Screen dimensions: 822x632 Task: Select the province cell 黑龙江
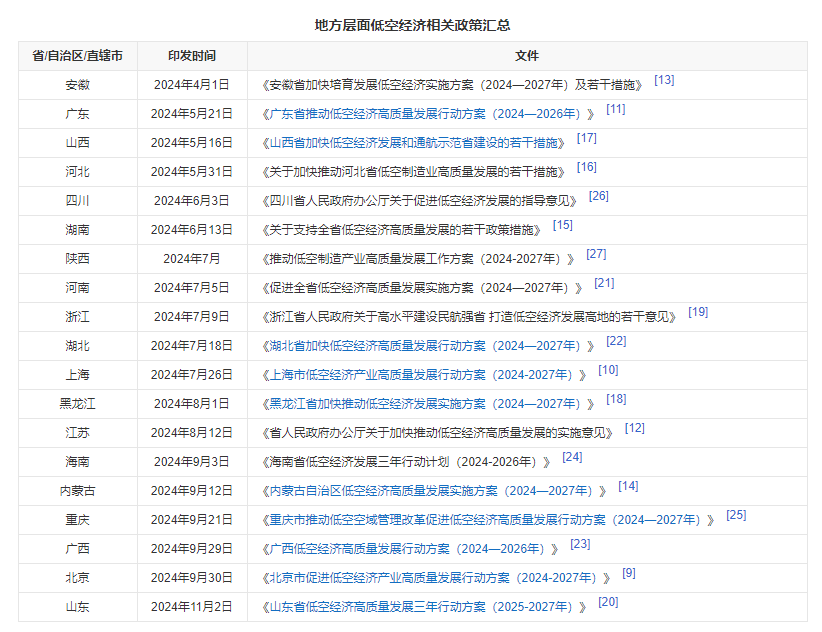[78, 404]
